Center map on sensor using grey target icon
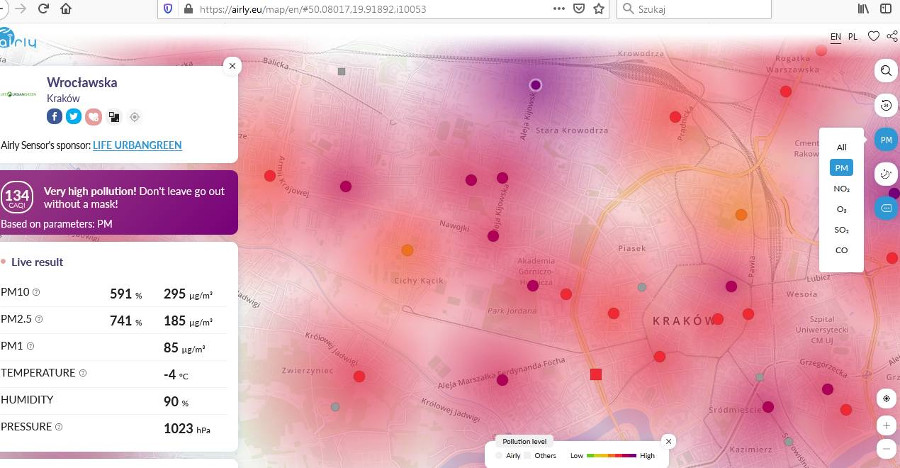The image size is (900, 468). tap(134, 117)
